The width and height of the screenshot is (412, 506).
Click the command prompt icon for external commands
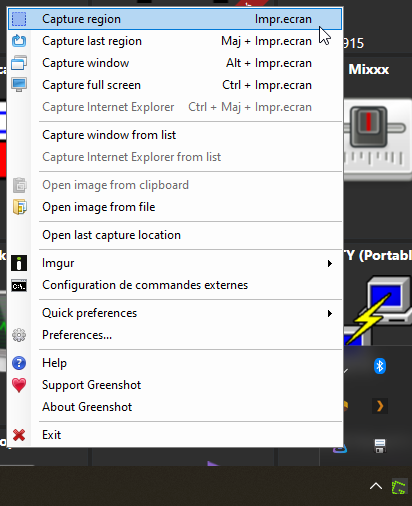19,286
